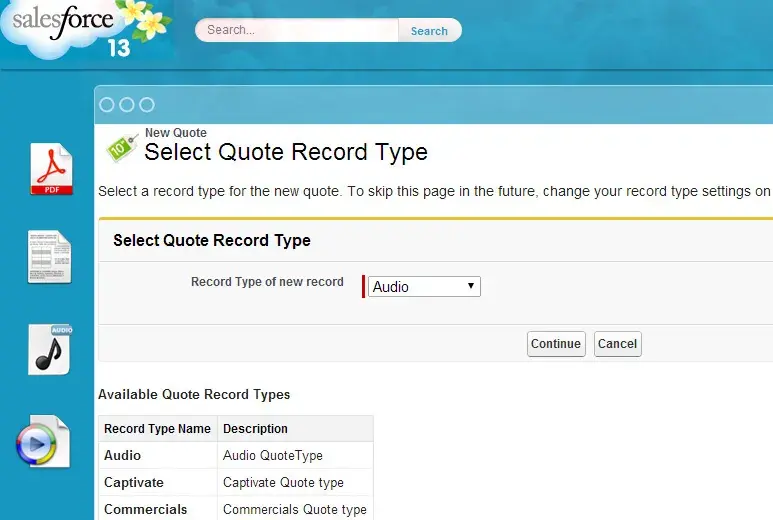The width and height of the screenshot is (773, 520).
Task: Click the Salesforce cloud logo
Action: [x=84, y=30]
